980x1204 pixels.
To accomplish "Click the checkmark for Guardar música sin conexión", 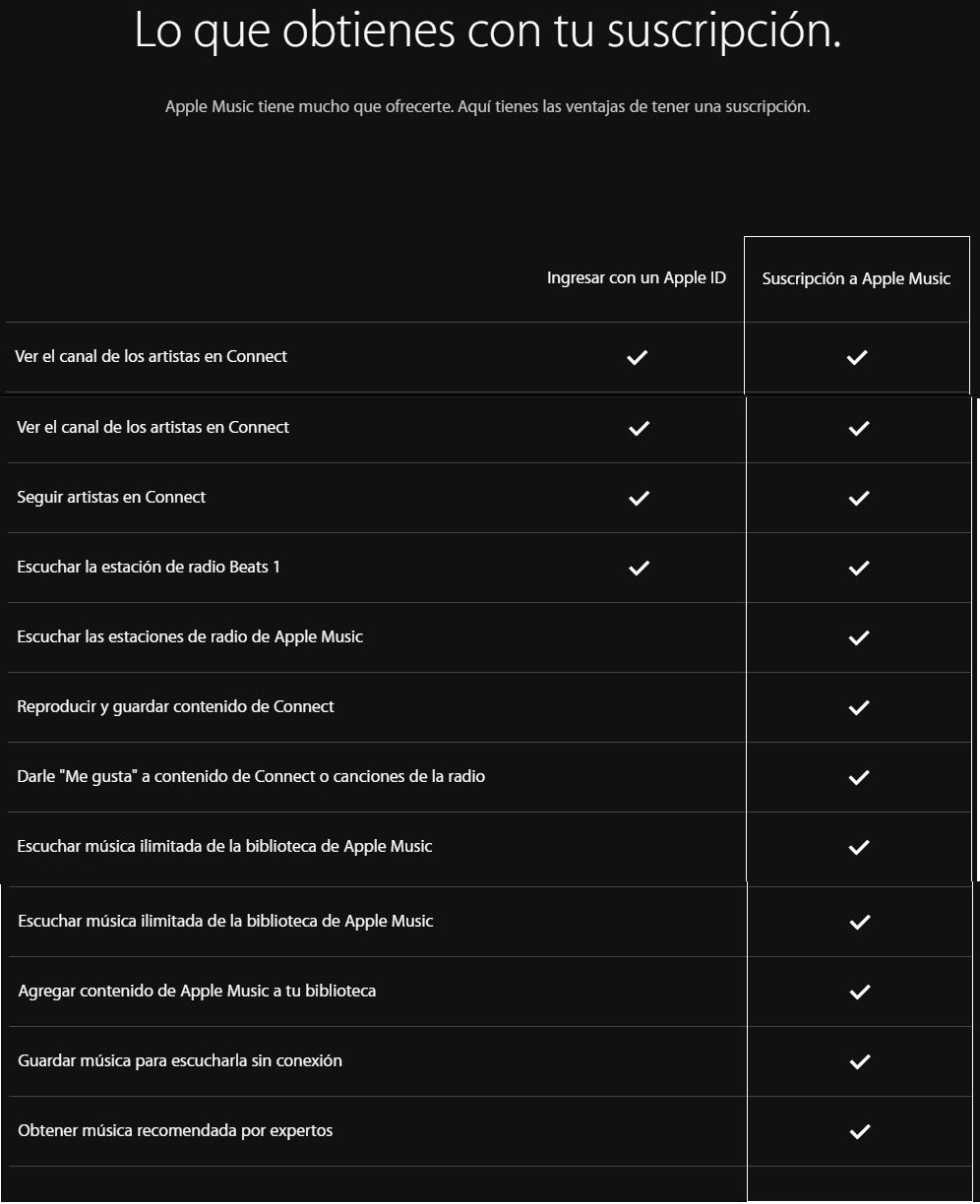I will (860, 1061).
